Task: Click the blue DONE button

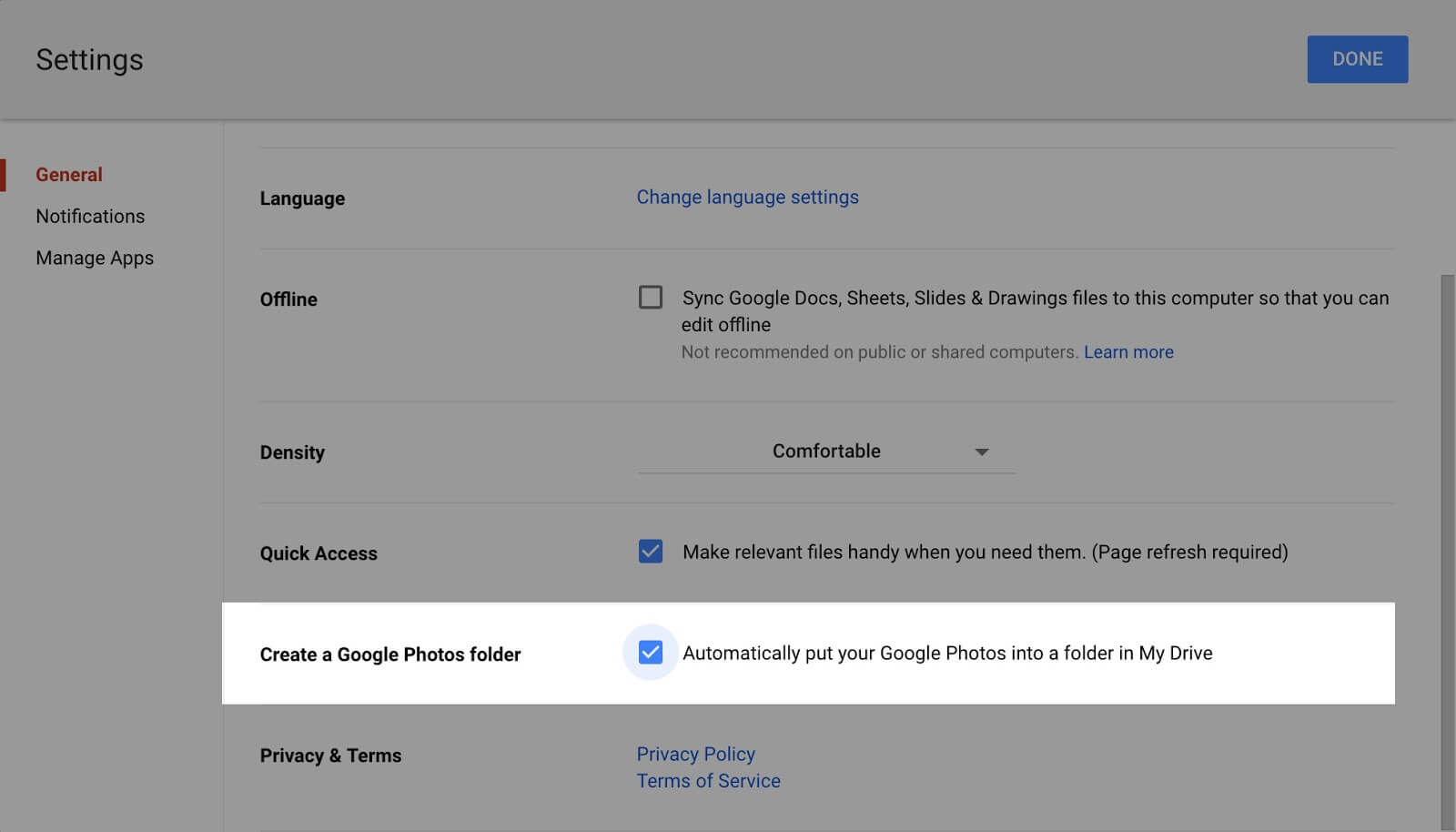Action: tap(1357, 59)
